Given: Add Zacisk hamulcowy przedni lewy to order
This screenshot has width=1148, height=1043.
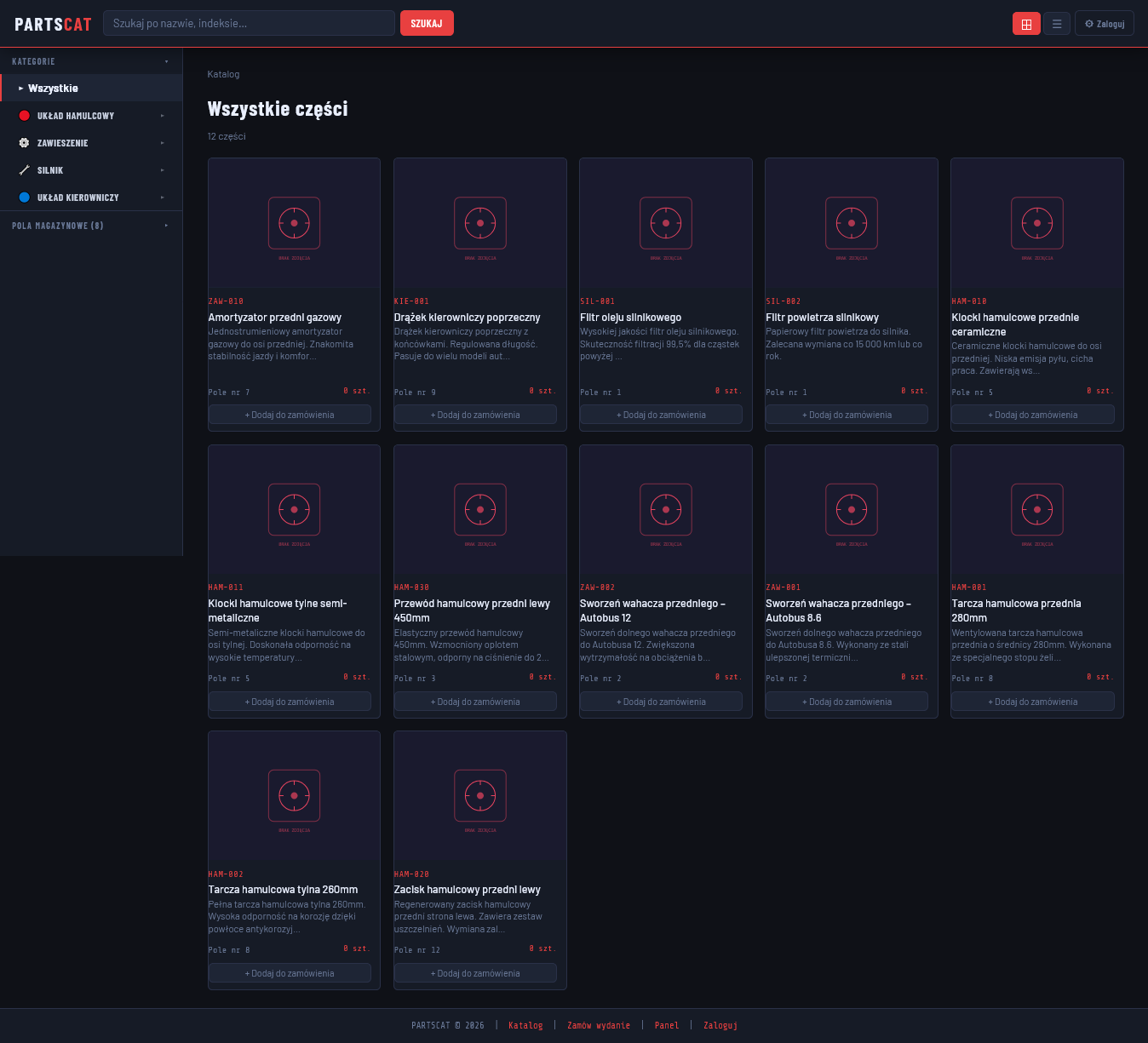Looking at the screenshot, I should coord(475,973).
